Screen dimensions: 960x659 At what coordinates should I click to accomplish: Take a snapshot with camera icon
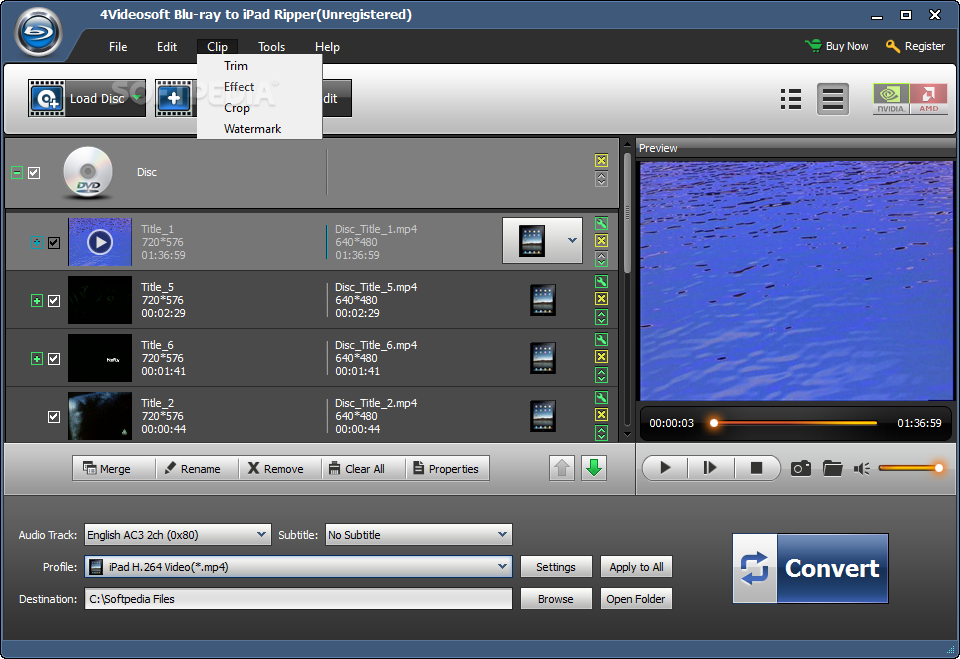[801, 469]
